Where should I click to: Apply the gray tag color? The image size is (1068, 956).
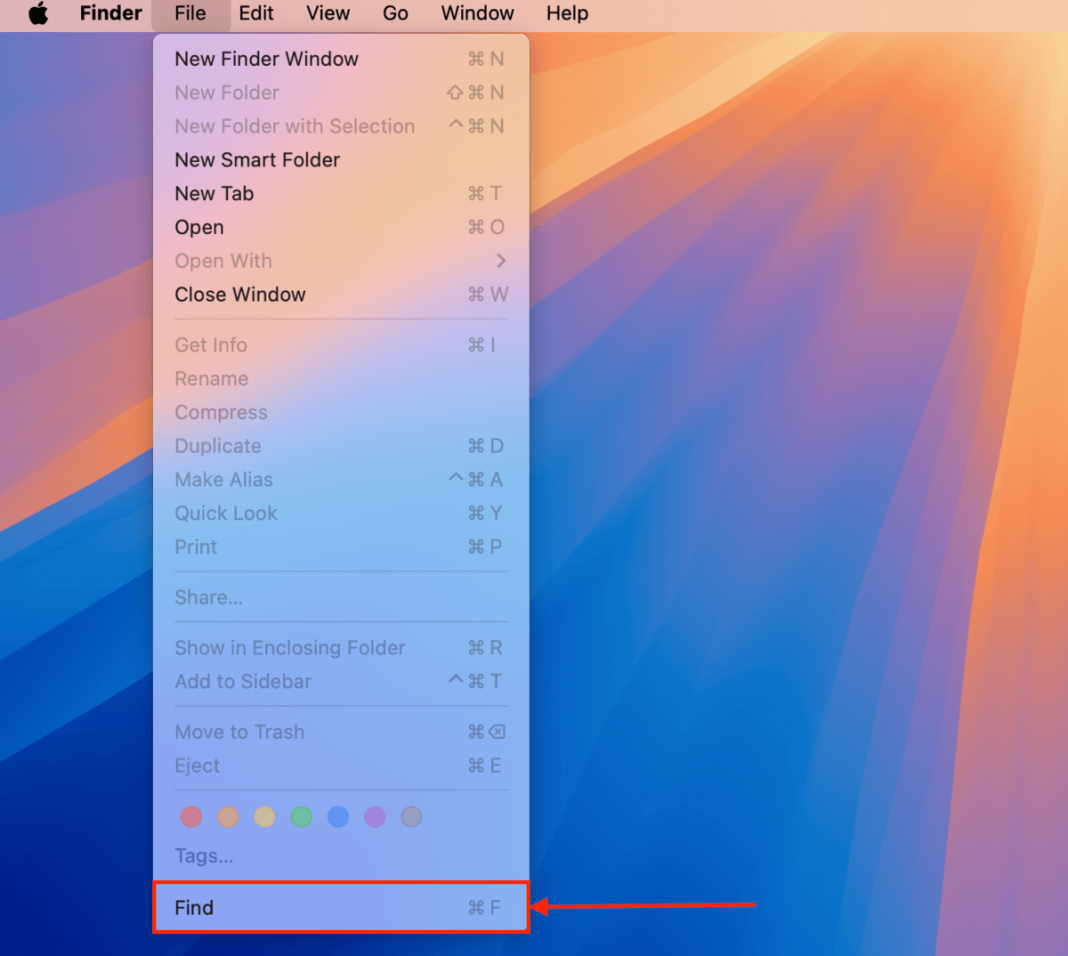(x=411, y=817)
